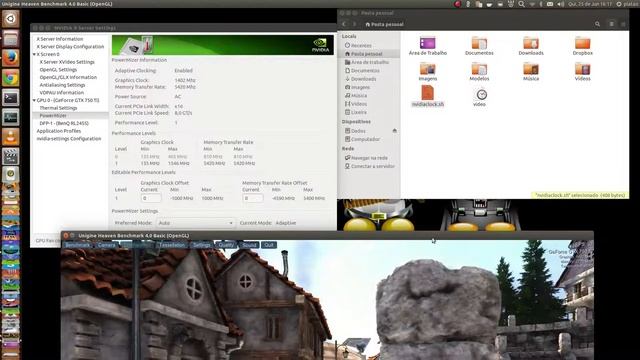Launch VLC media player from the dock
This screenshot has height=360, width=640.
pos(11,137)
